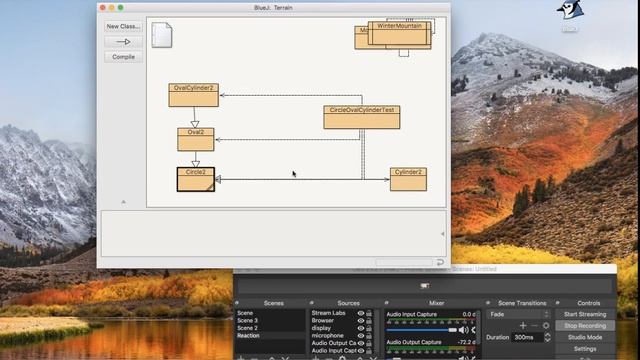Click the Sources dock header icon
The height and width of the screenshot is (360, 640).
pos(311,303)
